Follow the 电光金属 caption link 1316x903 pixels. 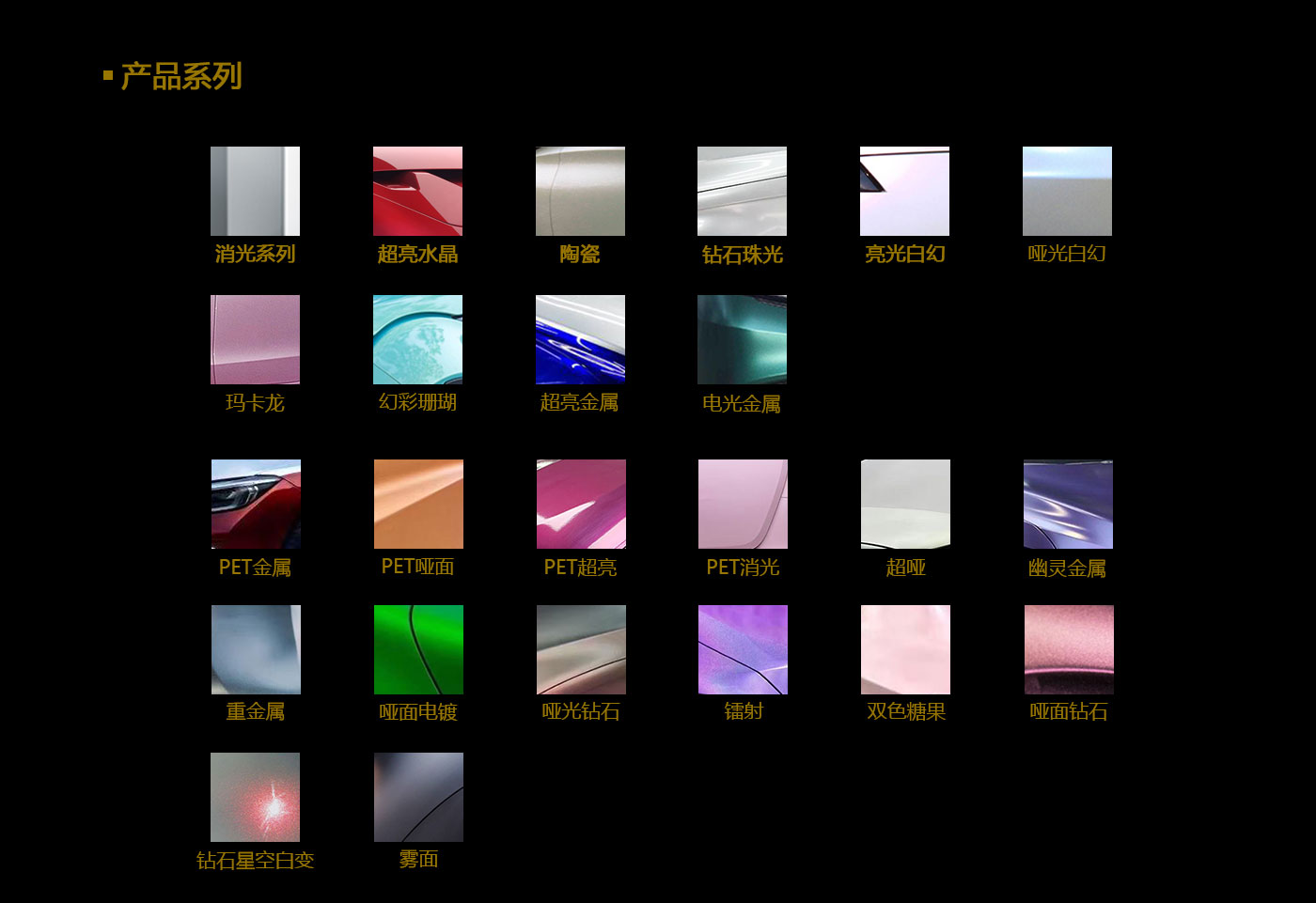pyautogui.click(x=742, y=403)
